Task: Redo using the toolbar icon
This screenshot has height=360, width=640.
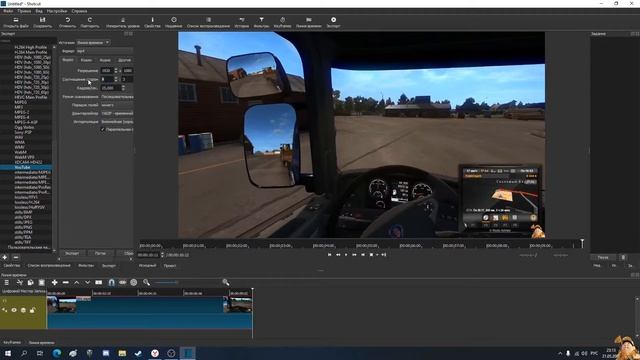Action: (90, 22)
